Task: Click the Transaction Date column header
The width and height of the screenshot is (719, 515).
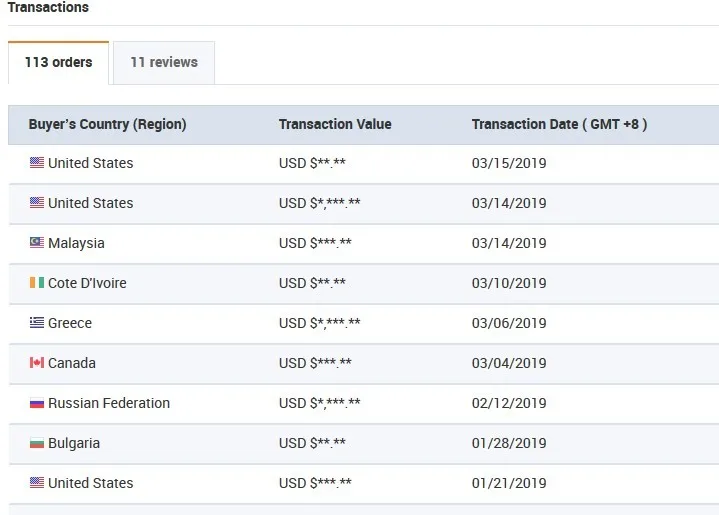Action: coord(559,125)
